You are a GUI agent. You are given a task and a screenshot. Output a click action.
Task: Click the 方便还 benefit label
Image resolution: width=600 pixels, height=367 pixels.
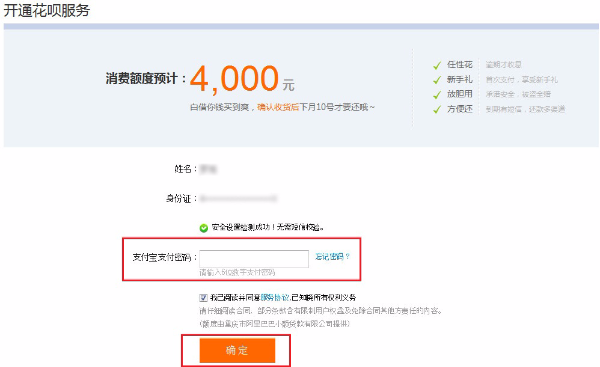coord(460,109)
